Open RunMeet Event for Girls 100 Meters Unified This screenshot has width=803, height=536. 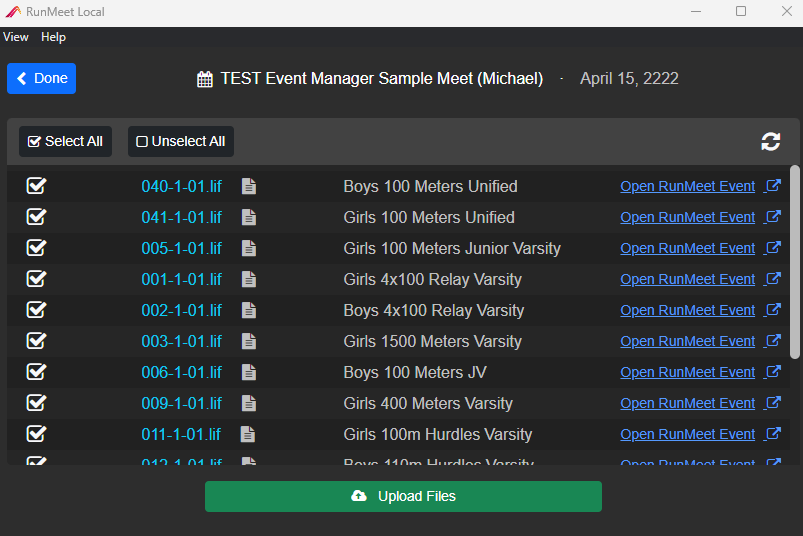click(x=687, y=218)
